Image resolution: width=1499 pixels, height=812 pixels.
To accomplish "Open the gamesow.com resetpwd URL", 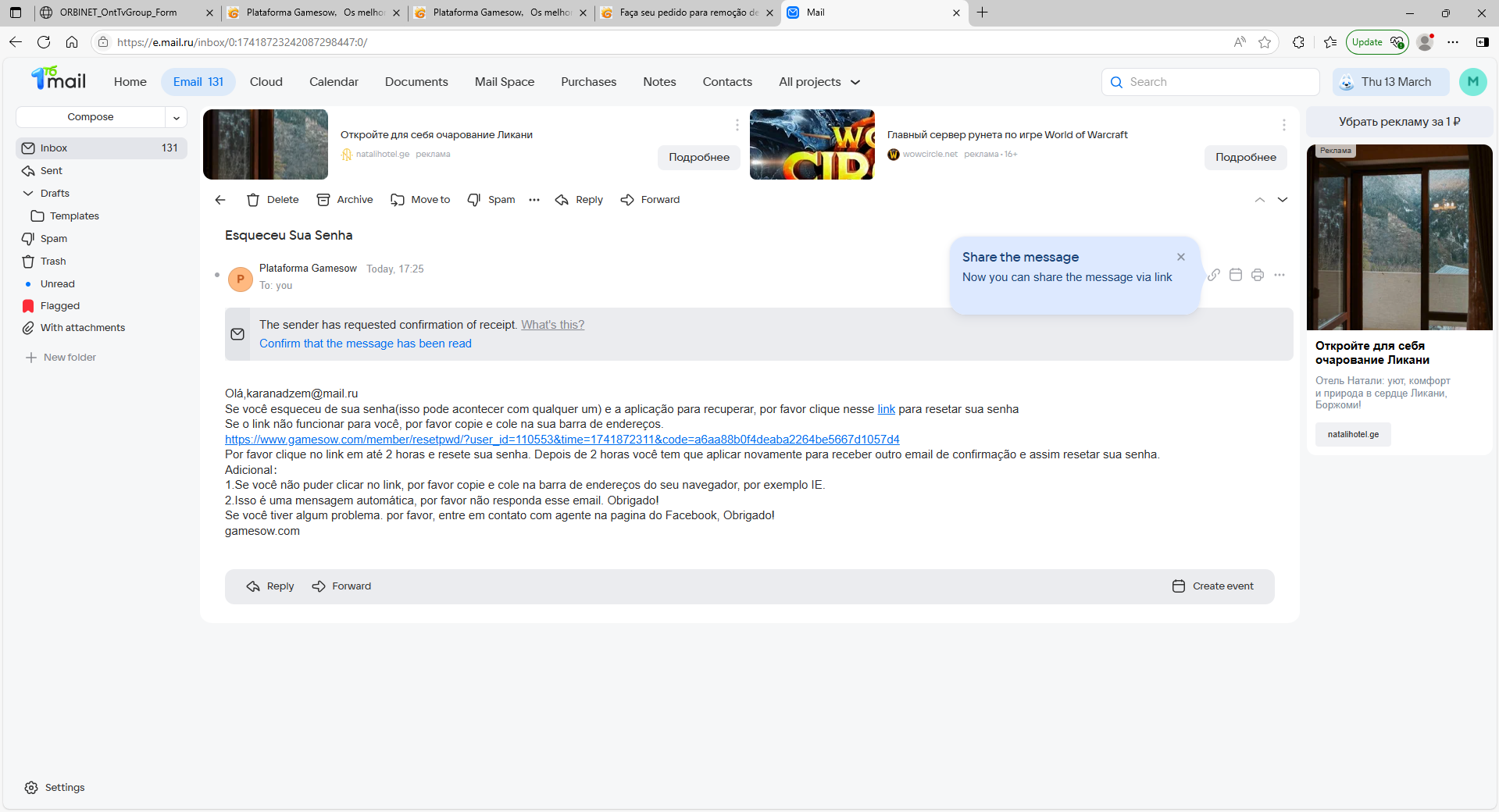I will [x=562, y=440].
